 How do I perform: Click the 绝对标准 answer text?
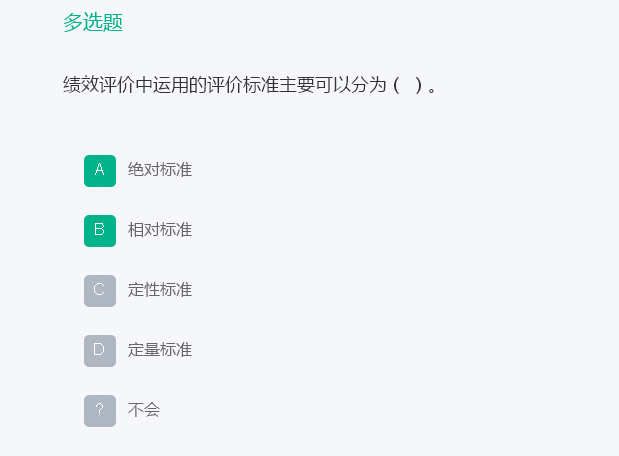[160, 170]
